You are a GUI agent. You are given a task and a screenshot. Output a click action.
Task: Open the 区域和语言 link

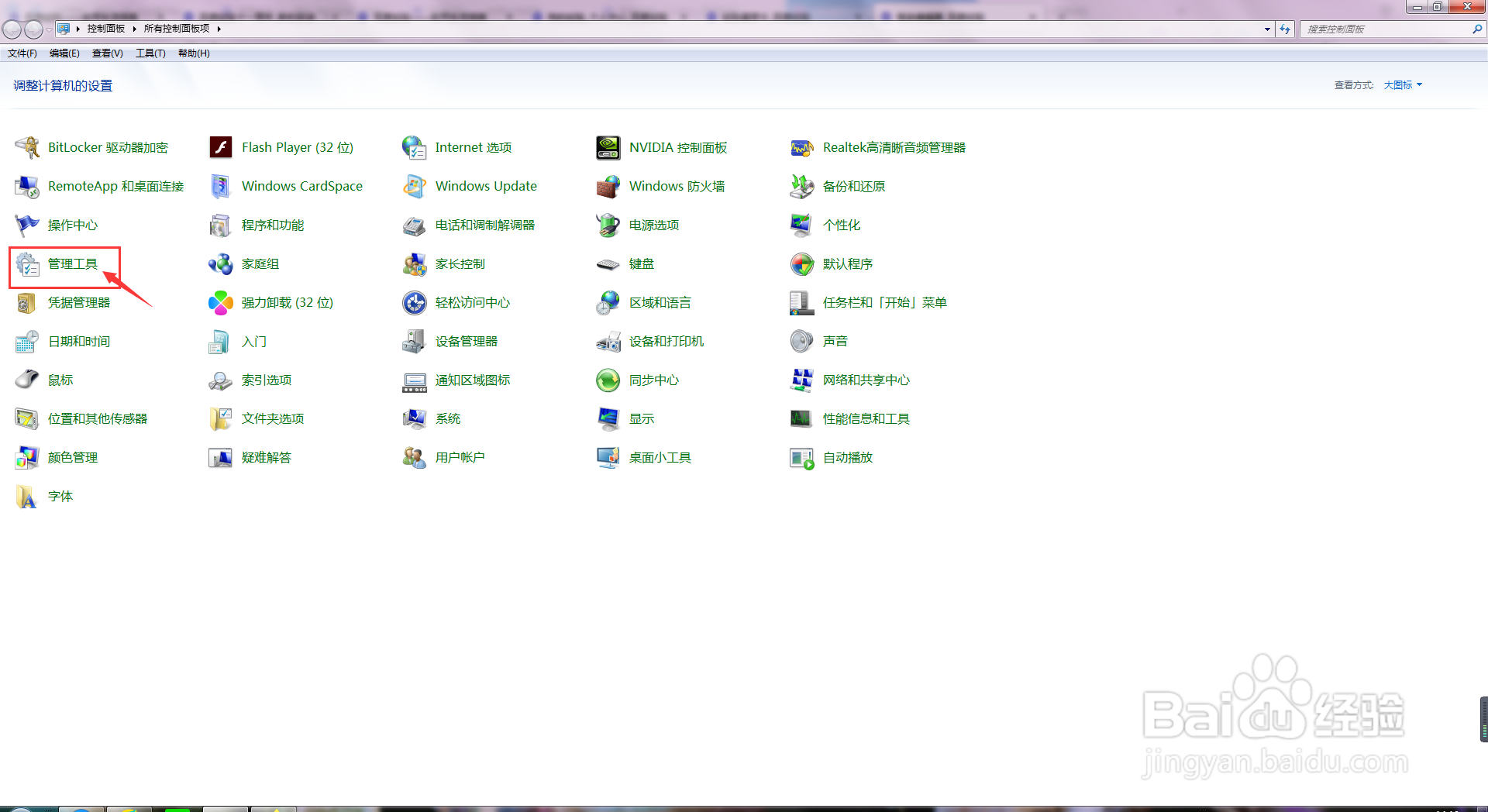pos(660,302)
